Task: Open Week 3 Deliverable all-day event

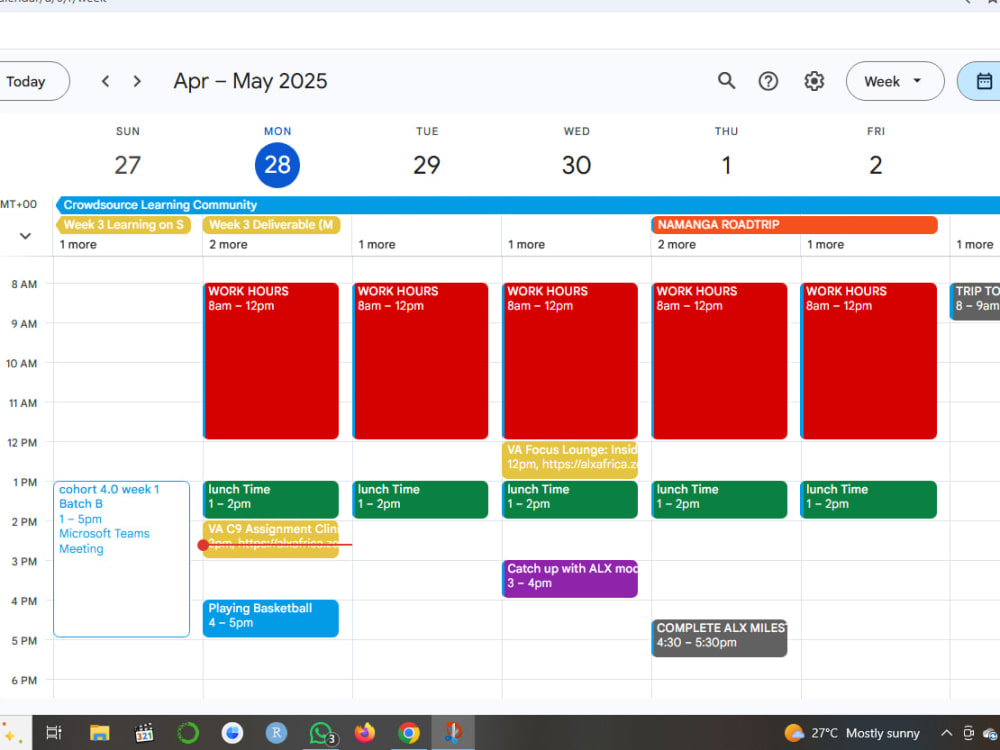Action: (272, 224)
